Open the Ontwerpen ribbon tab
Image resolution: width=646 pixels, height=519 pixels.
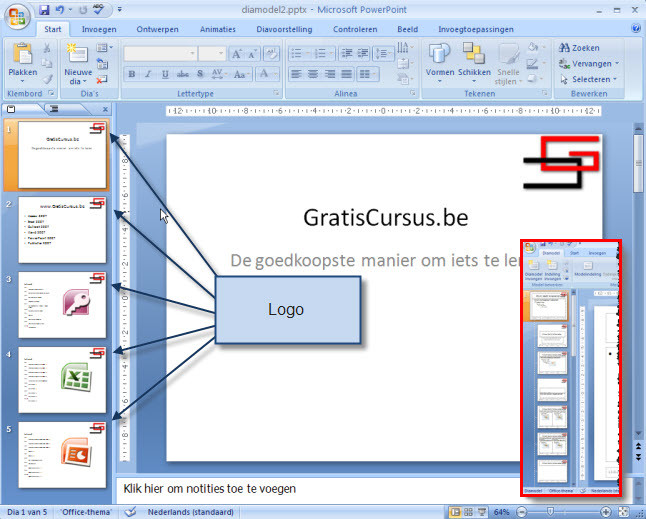click(157, 29)
